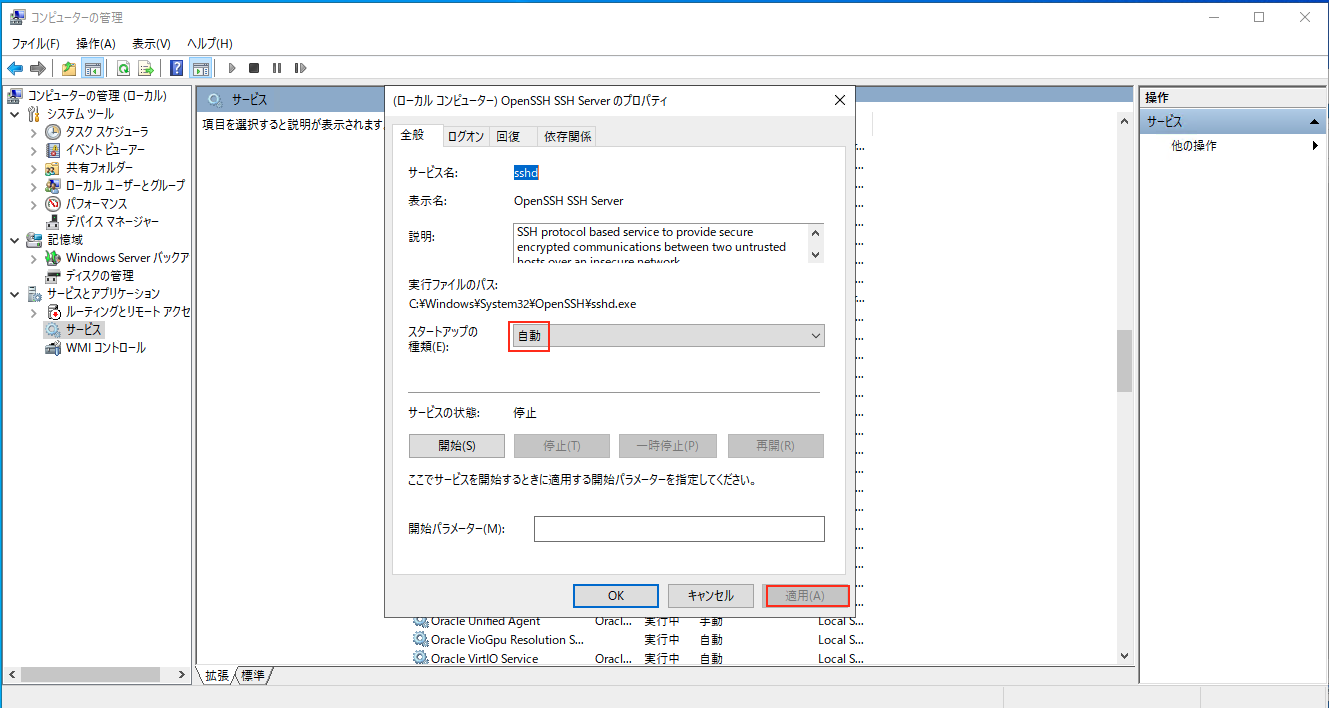Expand the イベント ビューアー node
Screen dimensions: 1329x708
tap(33, 150)
